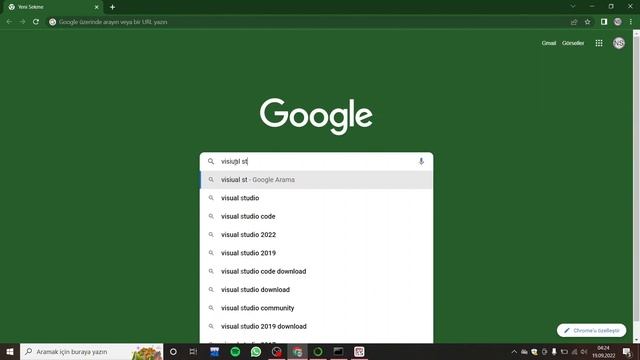Click the back navigation arrow

pos(9,22)
